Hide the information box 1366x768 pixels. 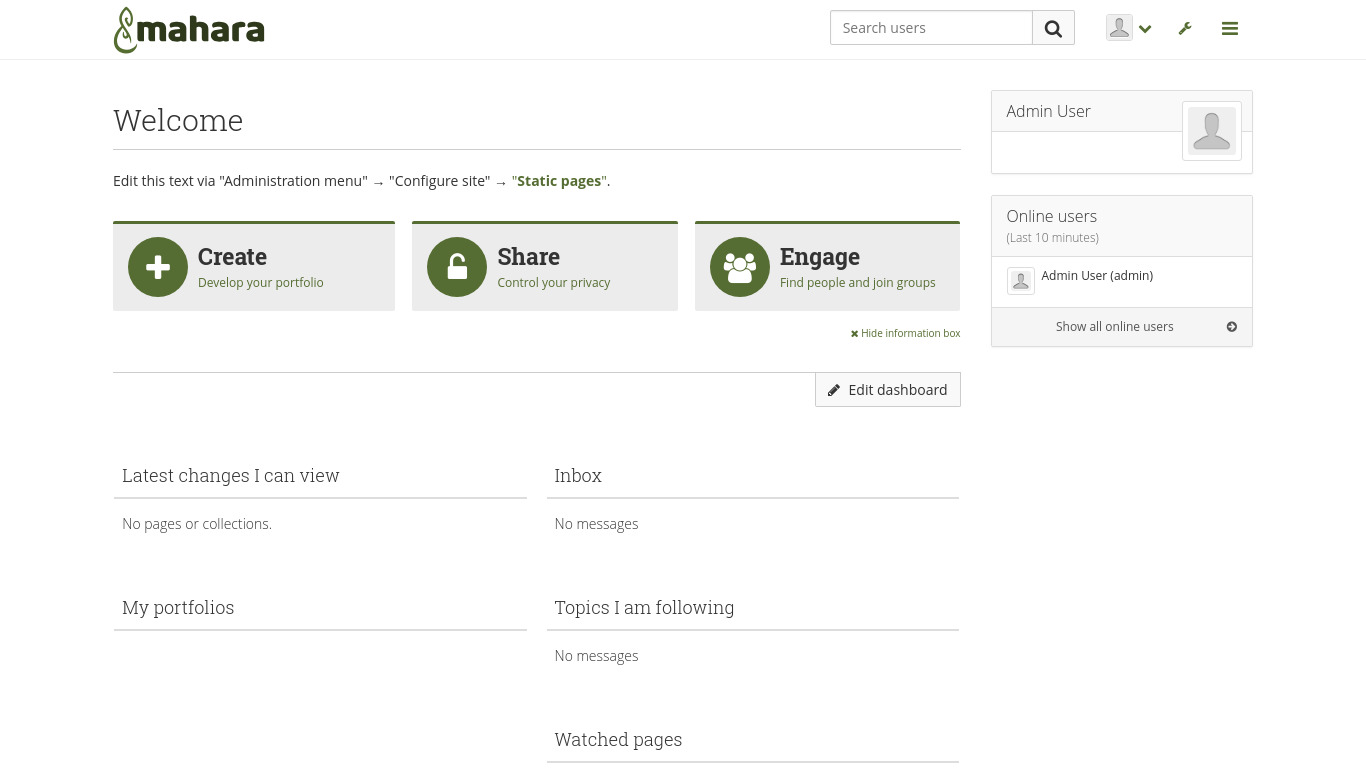(905, 333)
